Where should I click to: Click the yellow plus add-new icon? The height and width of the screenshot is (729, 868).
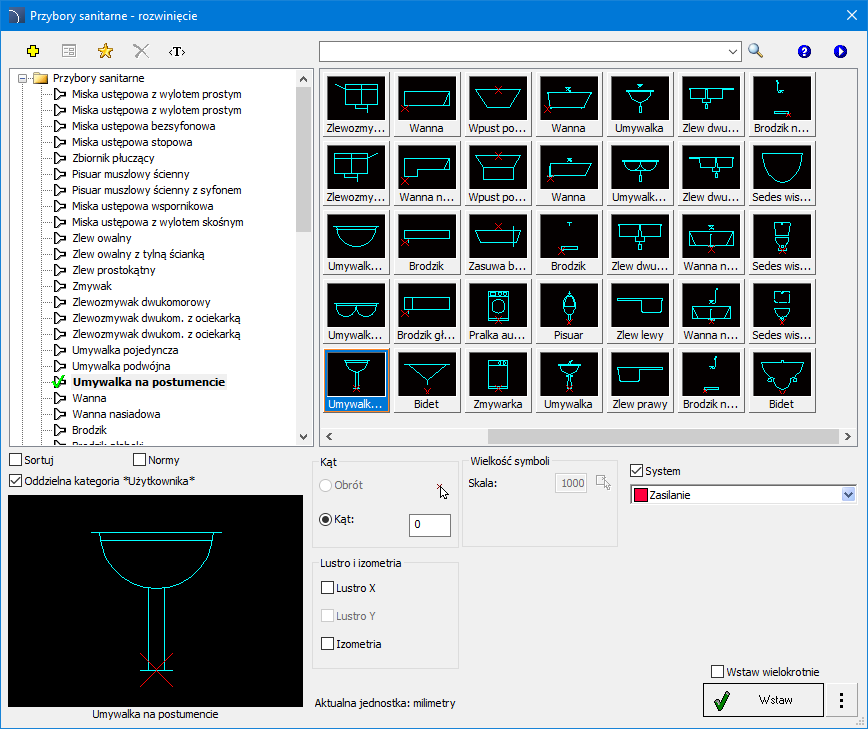click(33, 51)
